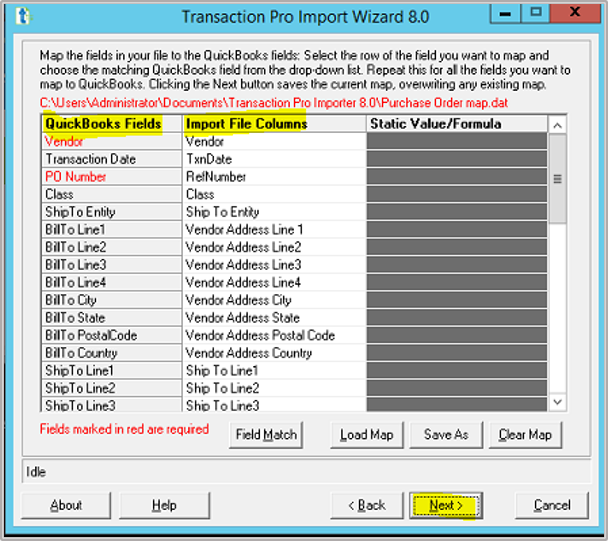Image resolution: width=608 pixels, height=542 pixels.
Task: Open the Vendor Address Line 1 cell
Action: point(274,230)
